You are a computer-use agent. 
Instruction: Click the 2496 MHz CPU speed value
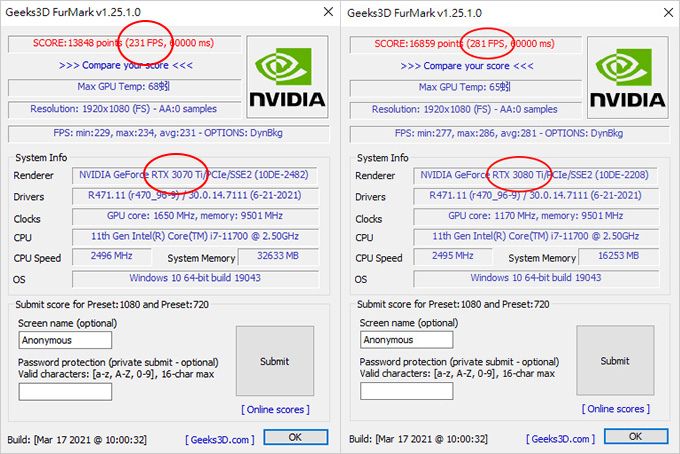click(x=112, y=256)
